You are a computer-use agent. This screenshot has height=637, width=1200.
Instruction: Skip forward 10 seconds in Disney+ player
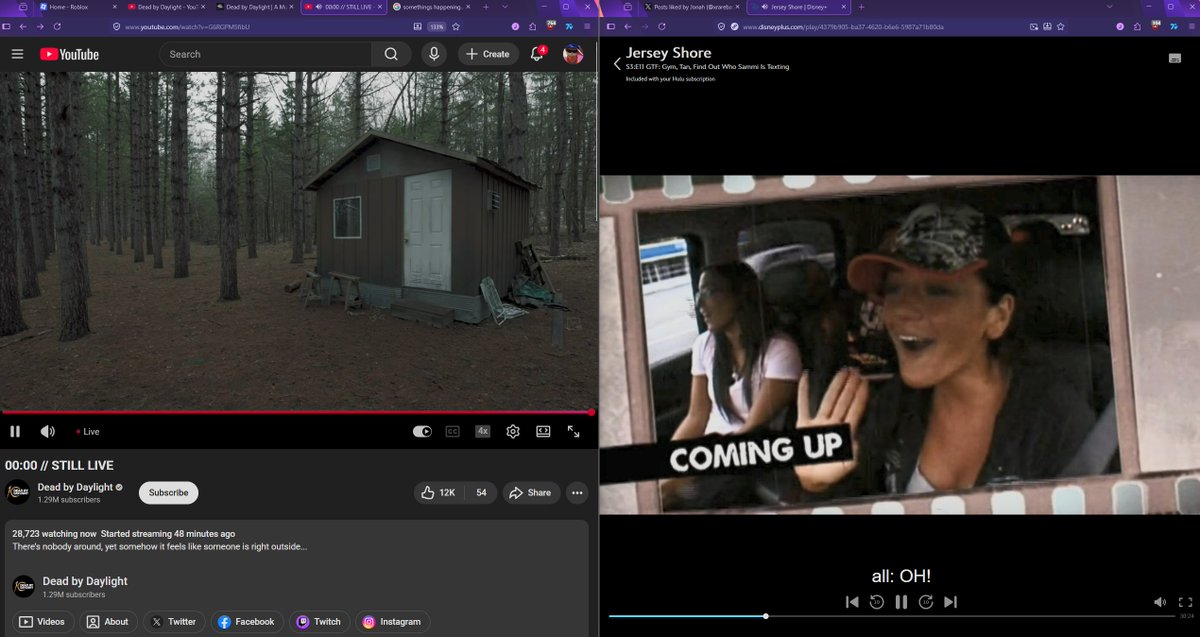tap(926, 602)
